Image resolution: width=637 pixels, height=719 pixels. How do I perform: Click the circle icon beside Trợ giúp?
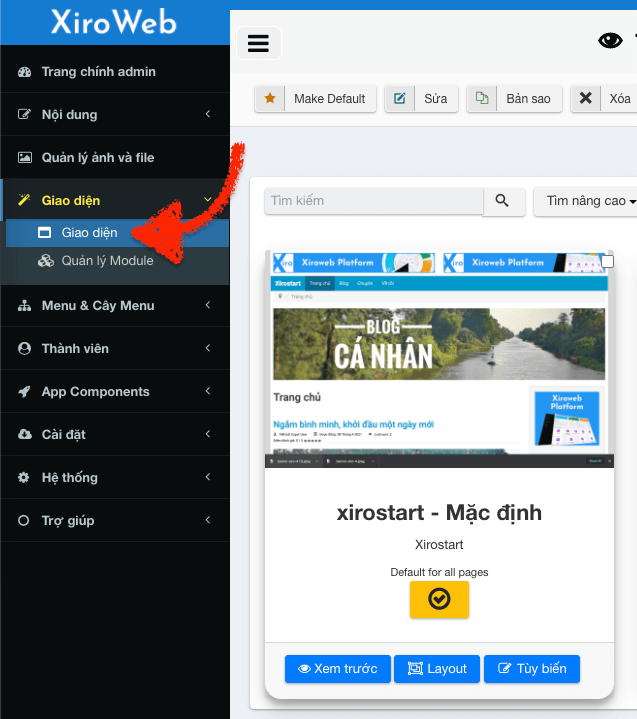[23, 520]
